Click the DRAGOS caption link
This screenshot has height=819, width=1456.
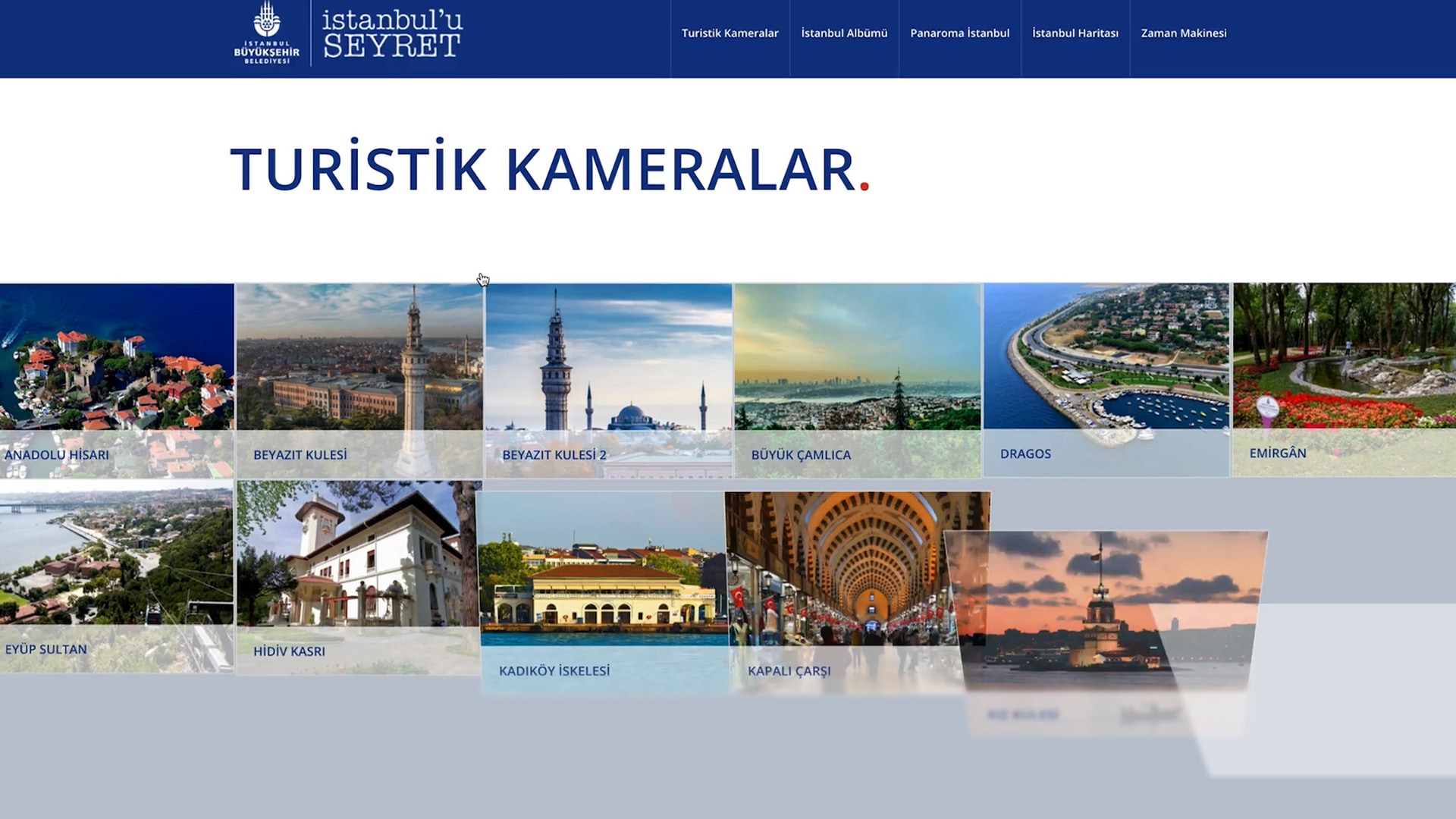(1025, 453)
